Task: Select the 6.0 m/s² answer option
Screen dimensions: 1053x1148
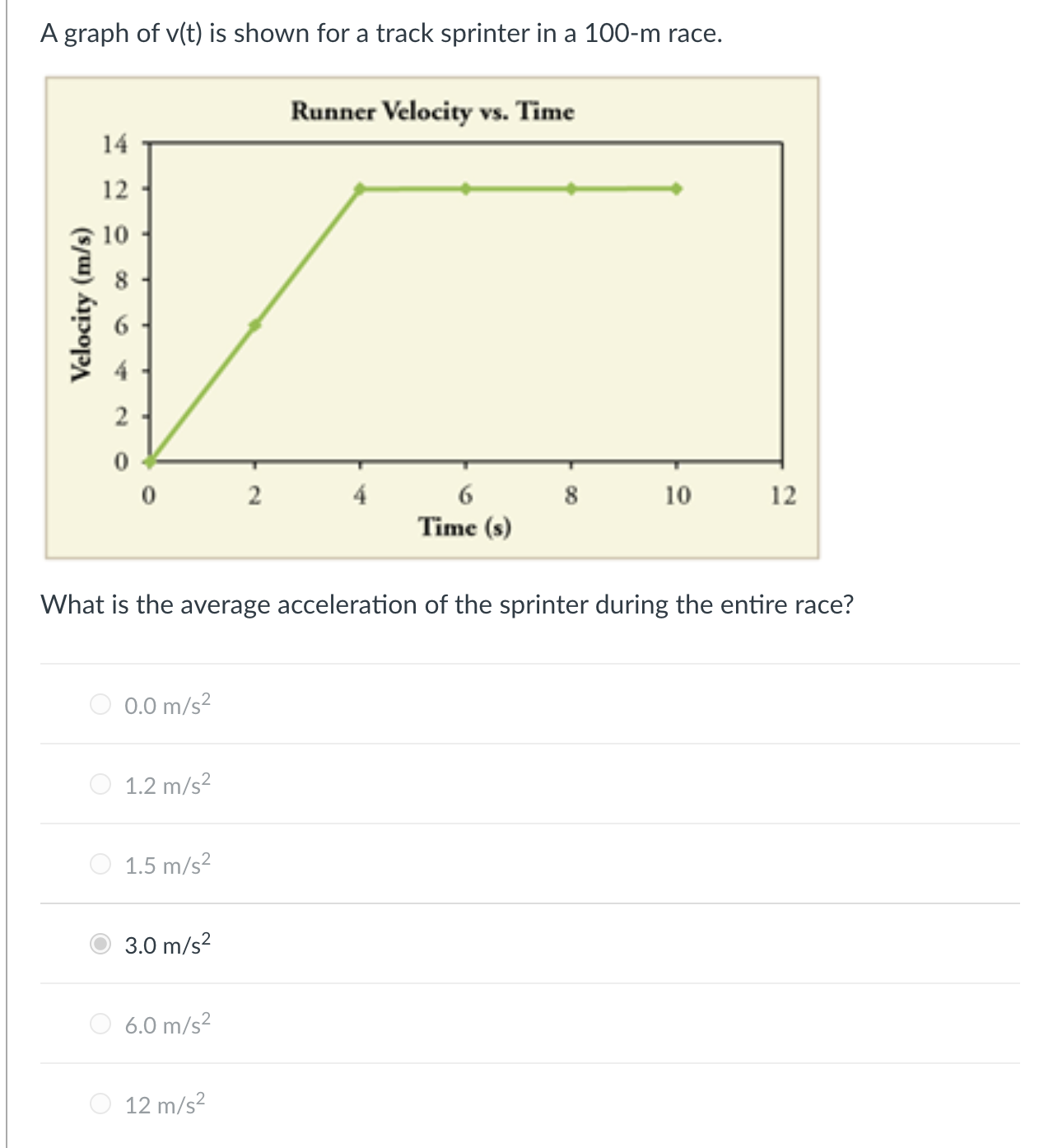Action: [100, 1024]
